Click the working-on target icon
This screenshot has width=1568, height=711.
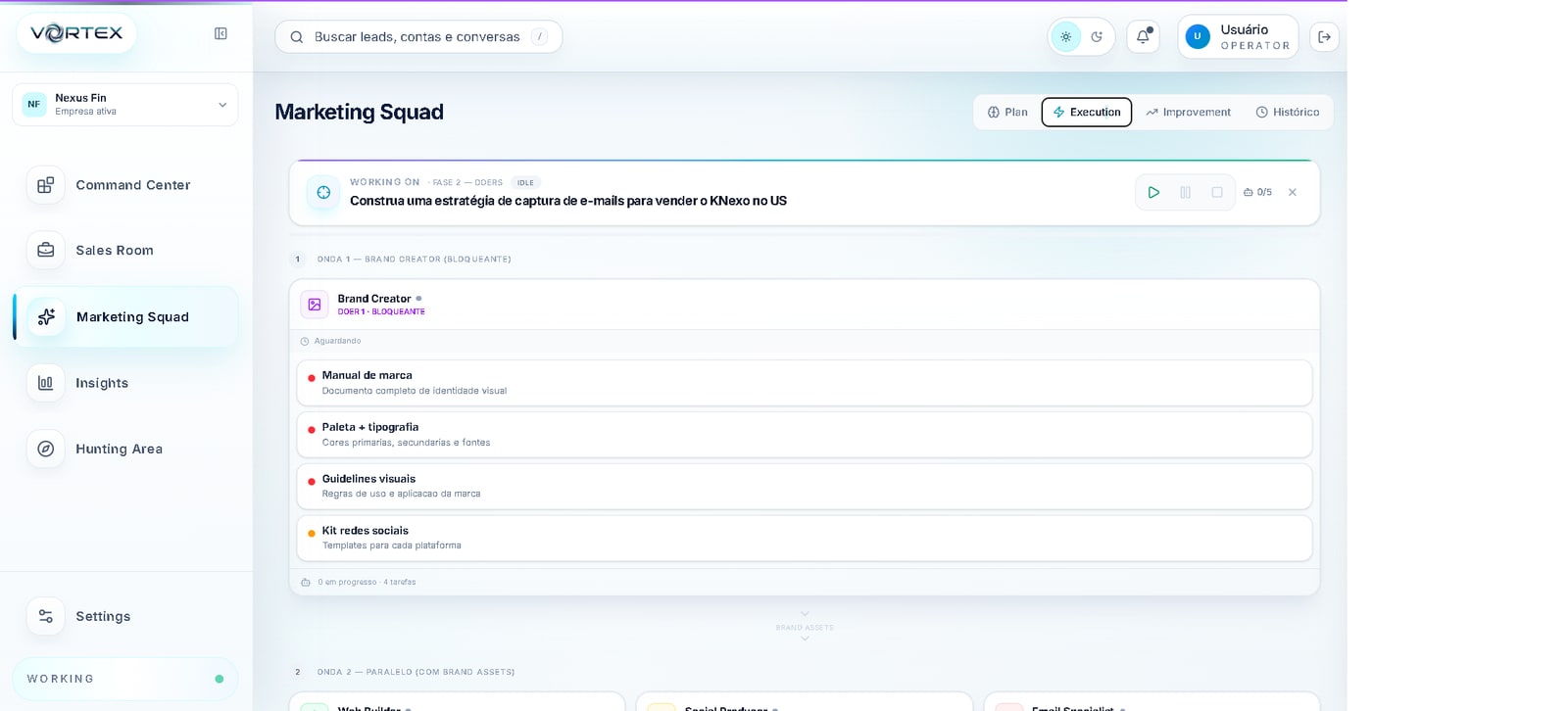323,192
